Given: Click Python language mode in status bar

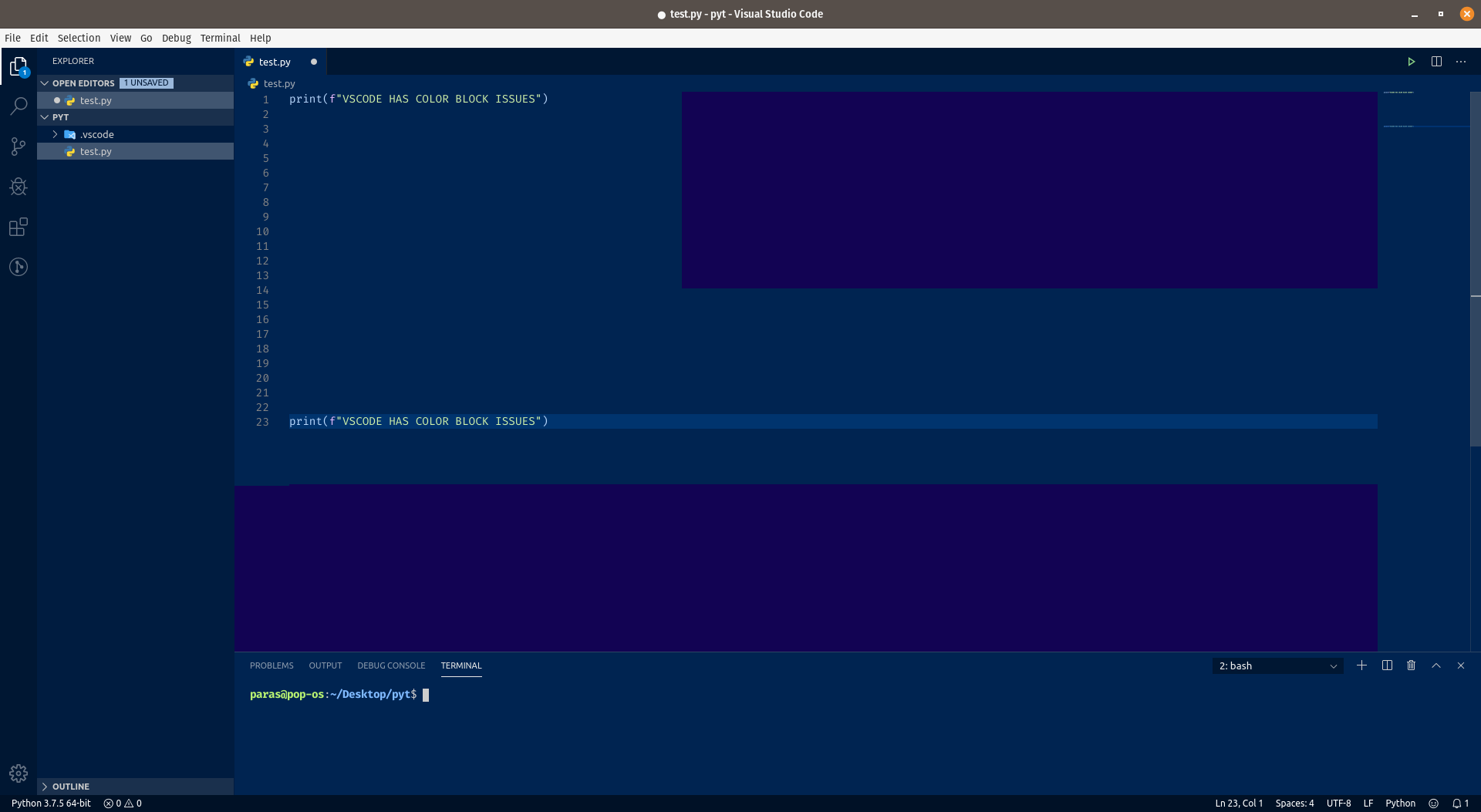Looking at the screenshot, I should tap(1400, 804).
